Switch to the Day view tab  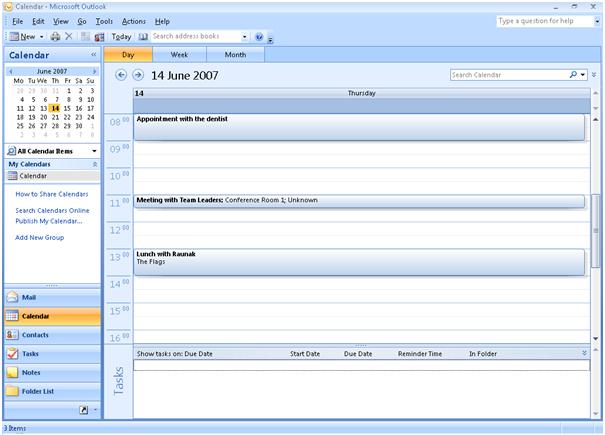tap(128, 55)
